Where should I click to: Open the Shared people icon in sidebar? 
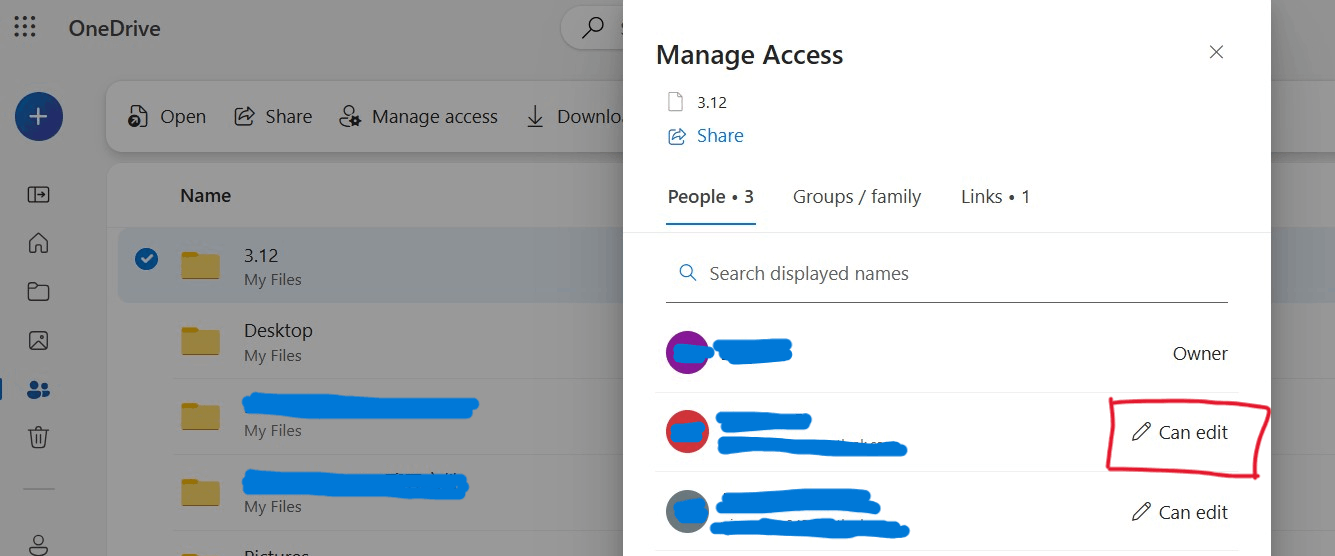[38, 389]
